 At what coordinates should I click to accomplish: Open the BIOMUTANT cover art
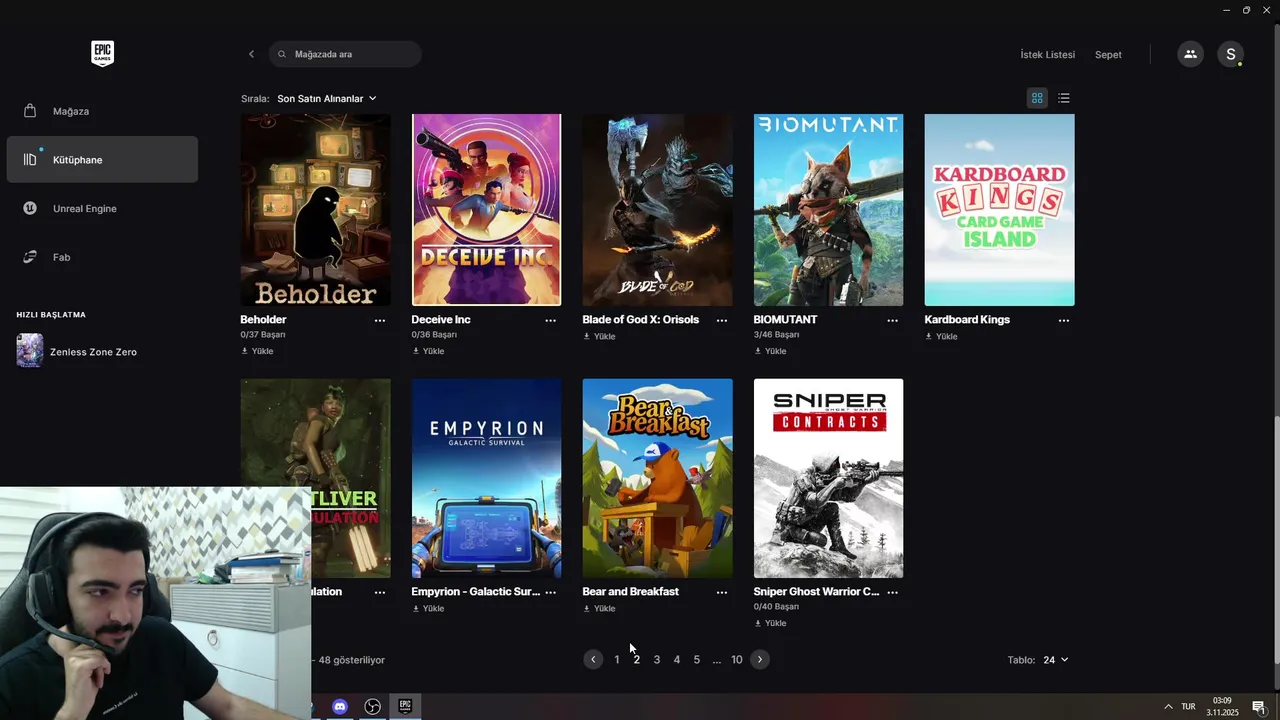point(828,209)
